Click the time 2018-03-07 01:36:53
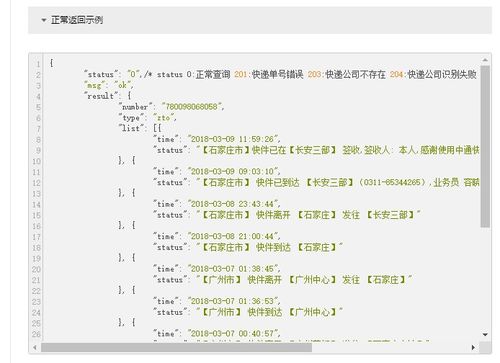 point(232,301)
